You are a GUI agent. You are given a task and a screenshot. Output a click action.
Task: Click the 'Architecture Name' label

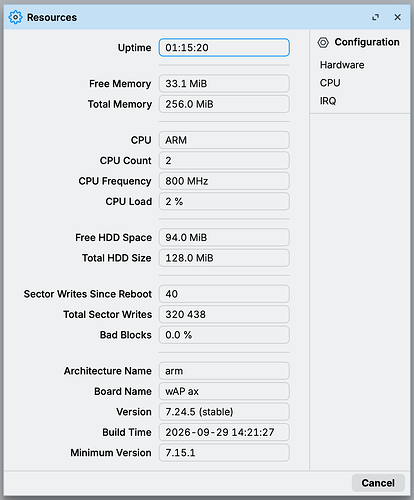click(108, 371)
